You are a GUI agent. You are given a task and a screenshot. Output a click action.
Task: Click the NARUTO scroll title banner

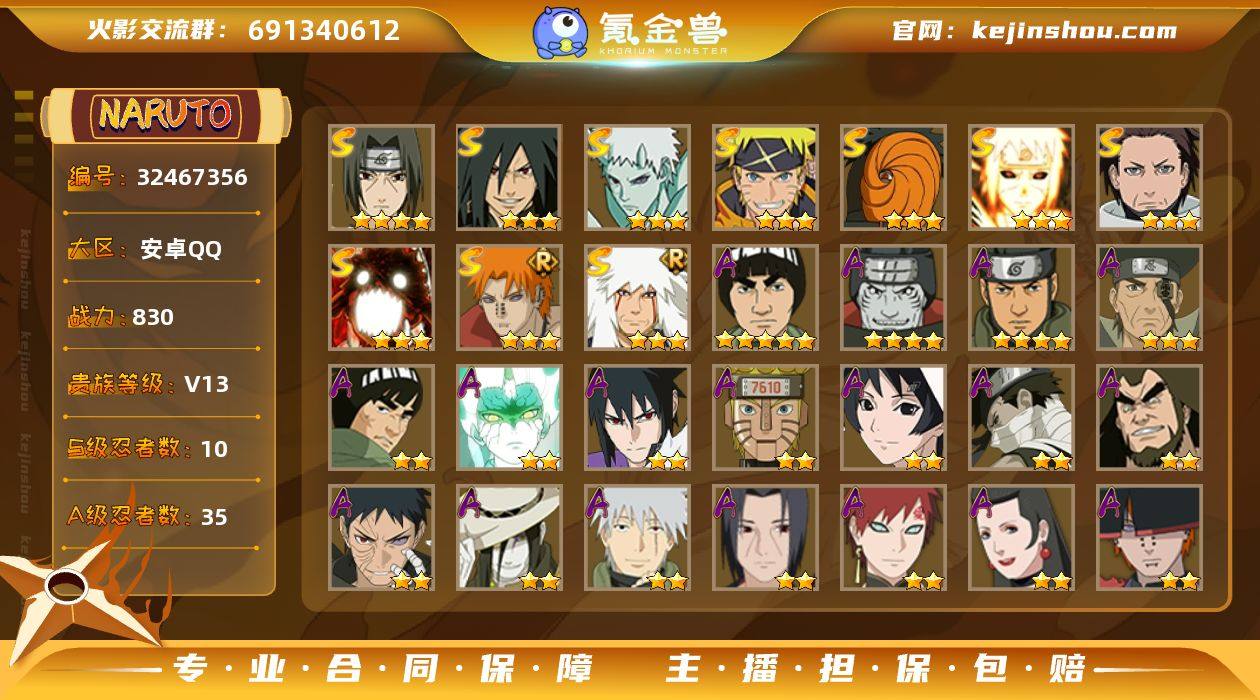pyautogui.click(x=165, y=115)
